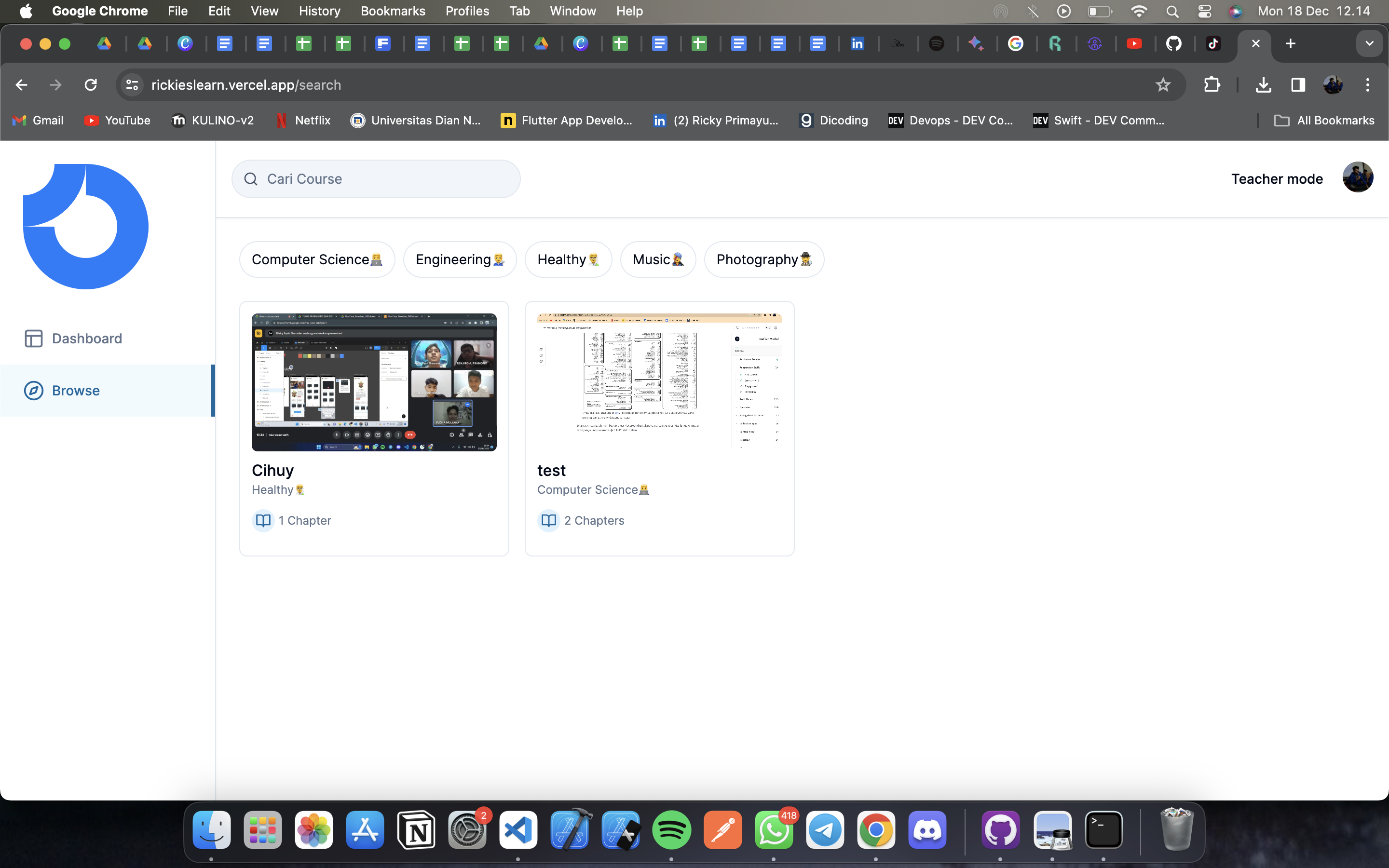
Task: Expand the All Bookmarks folder
Action: 1324,120
